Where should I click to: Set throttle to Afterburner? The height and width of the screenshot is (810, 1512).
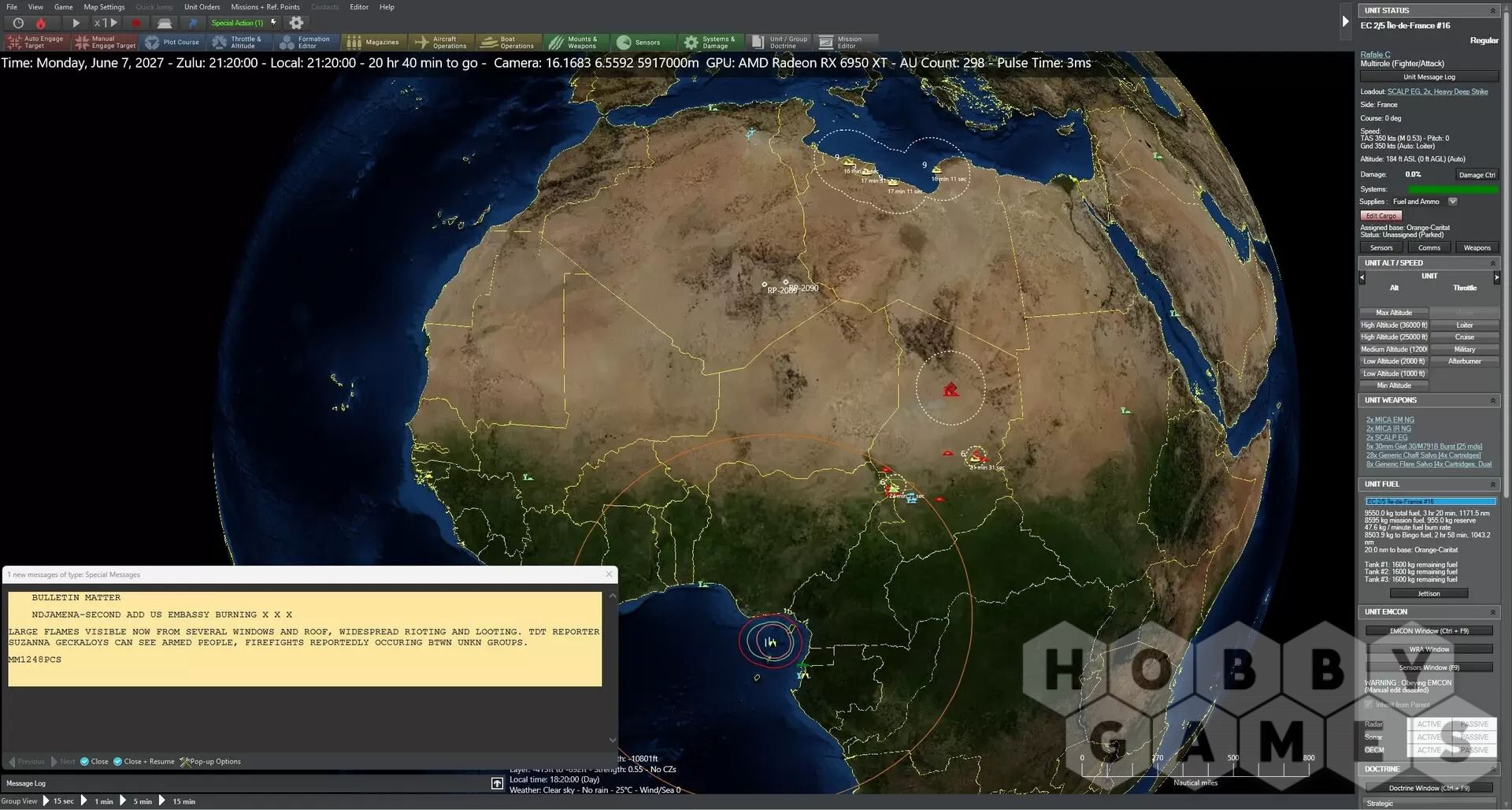[1464, 362]
